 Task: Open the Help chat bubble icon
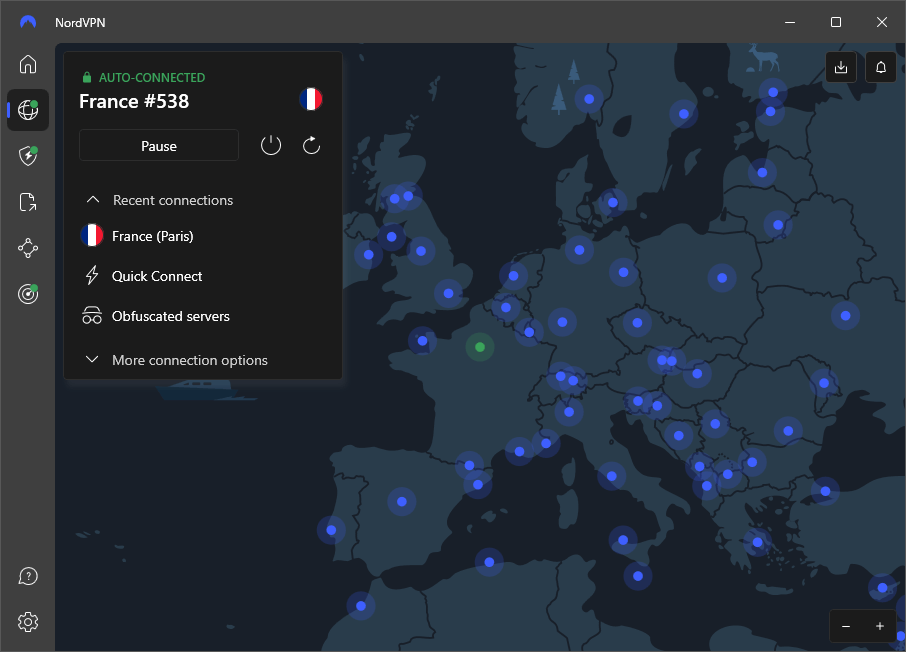28,576
